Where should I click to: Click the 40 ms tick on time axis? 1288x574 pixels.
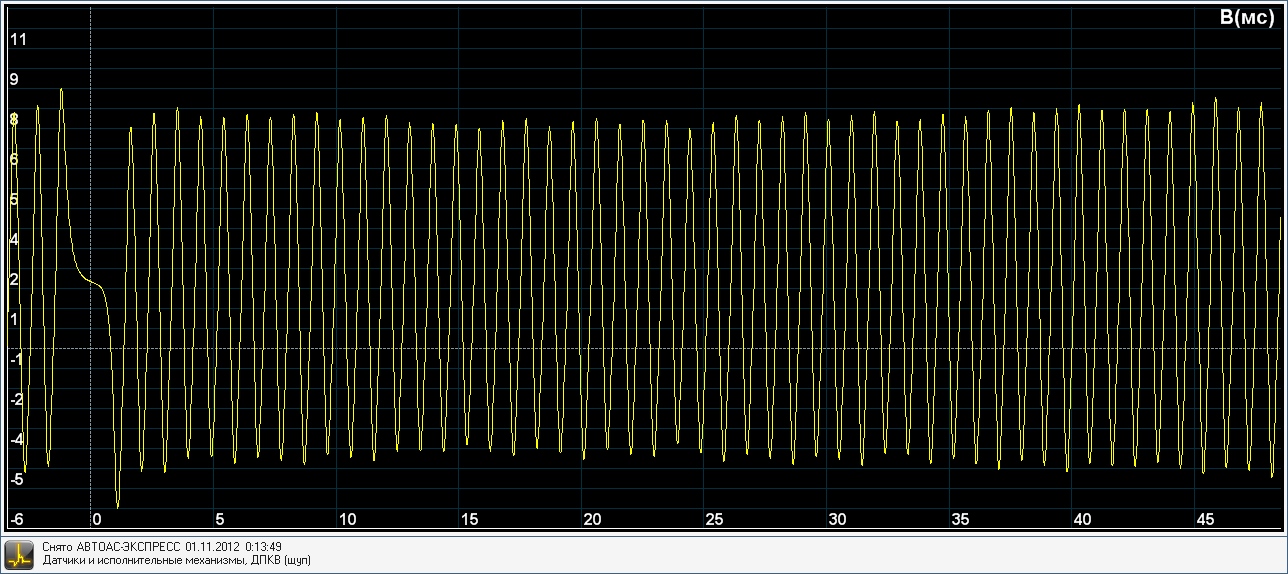coord(1082,520)
